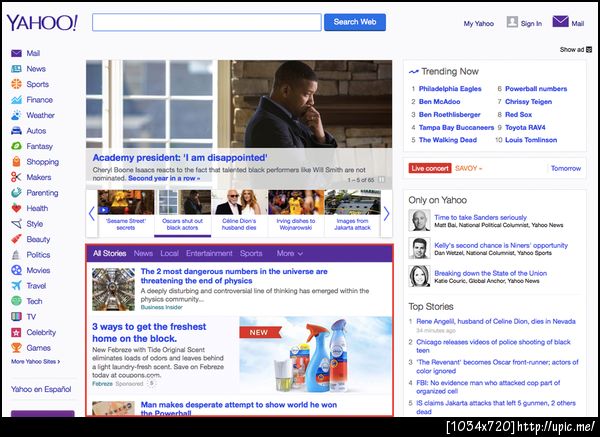Show previous carousel thumbnails with left arrow
Image resolution: width=600 pixels, height=437 pixels.
click(x=91, y=214)
